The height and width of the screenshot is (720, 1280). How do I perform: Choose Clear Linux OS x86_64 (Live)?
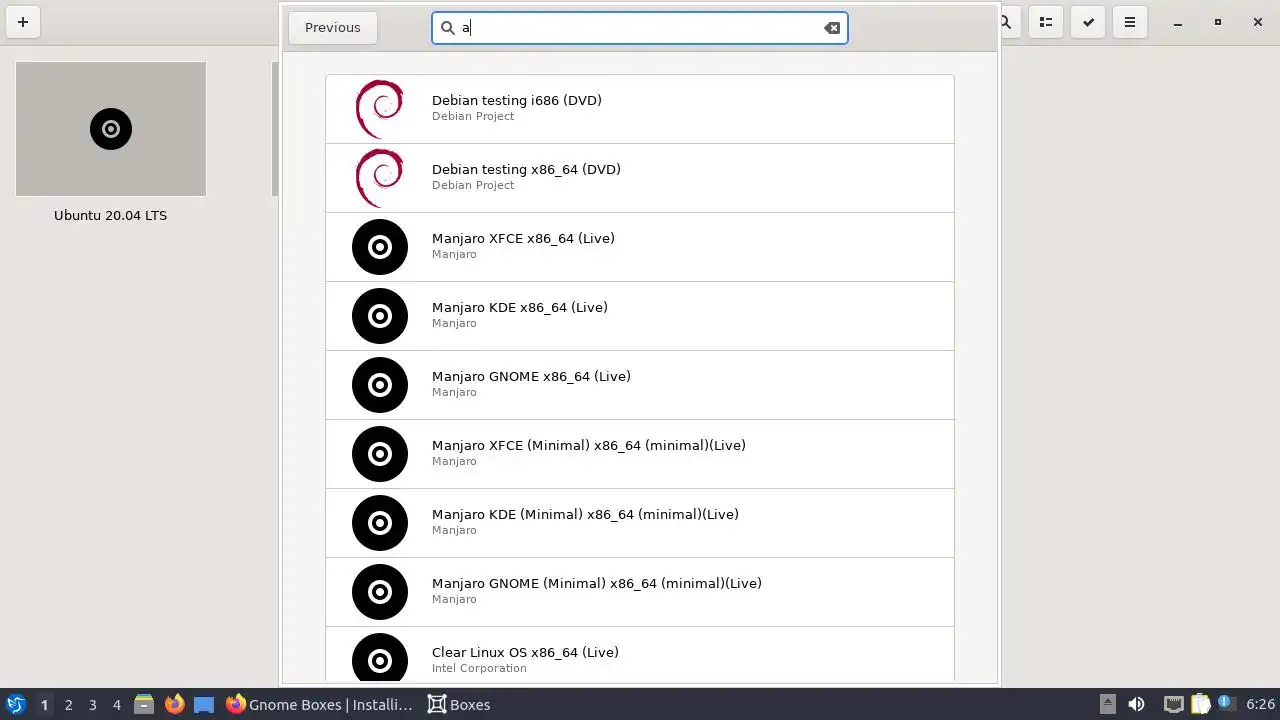[640, 655]
